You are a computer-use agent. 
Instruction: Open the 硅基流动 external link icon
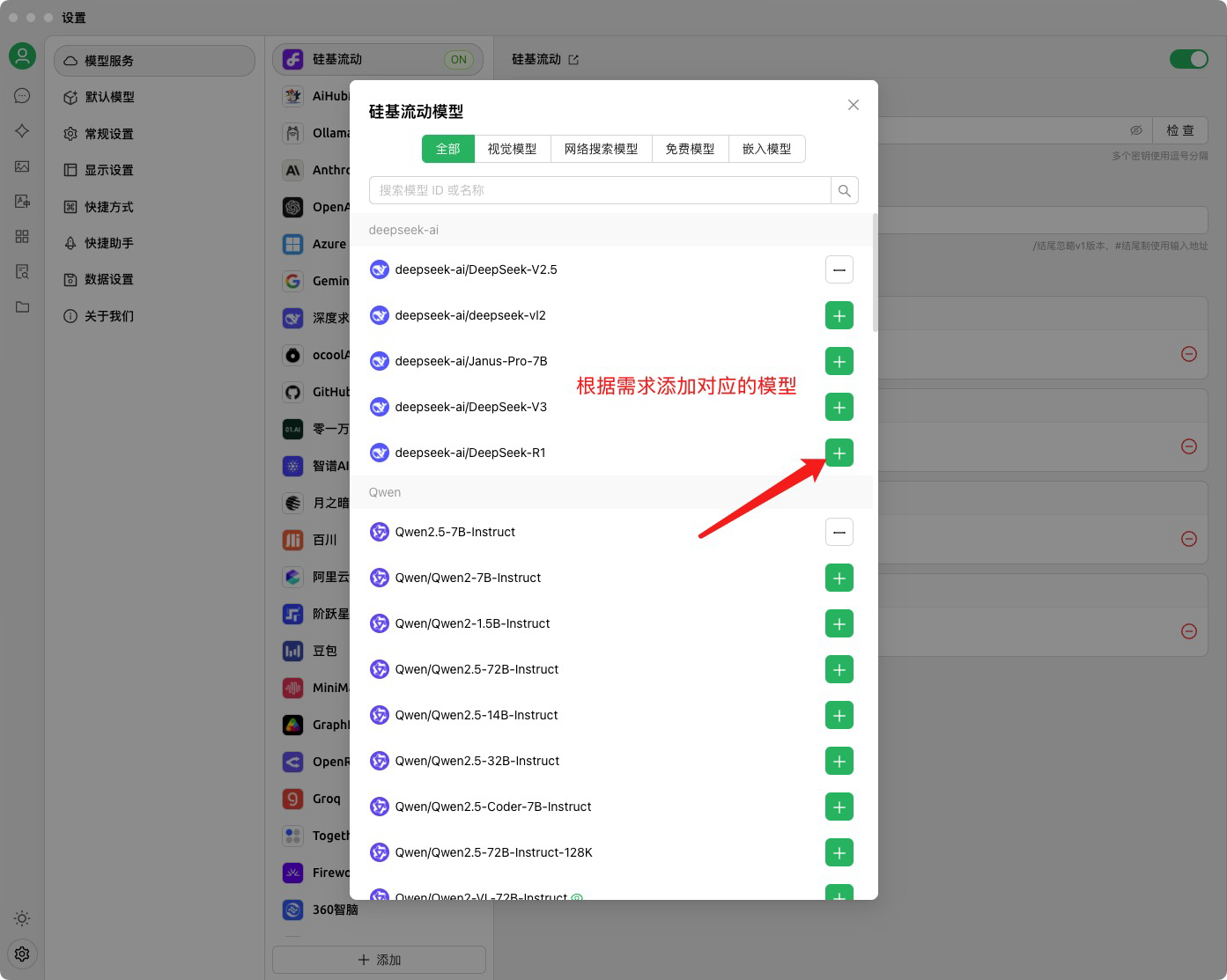[x=573, y=60]
